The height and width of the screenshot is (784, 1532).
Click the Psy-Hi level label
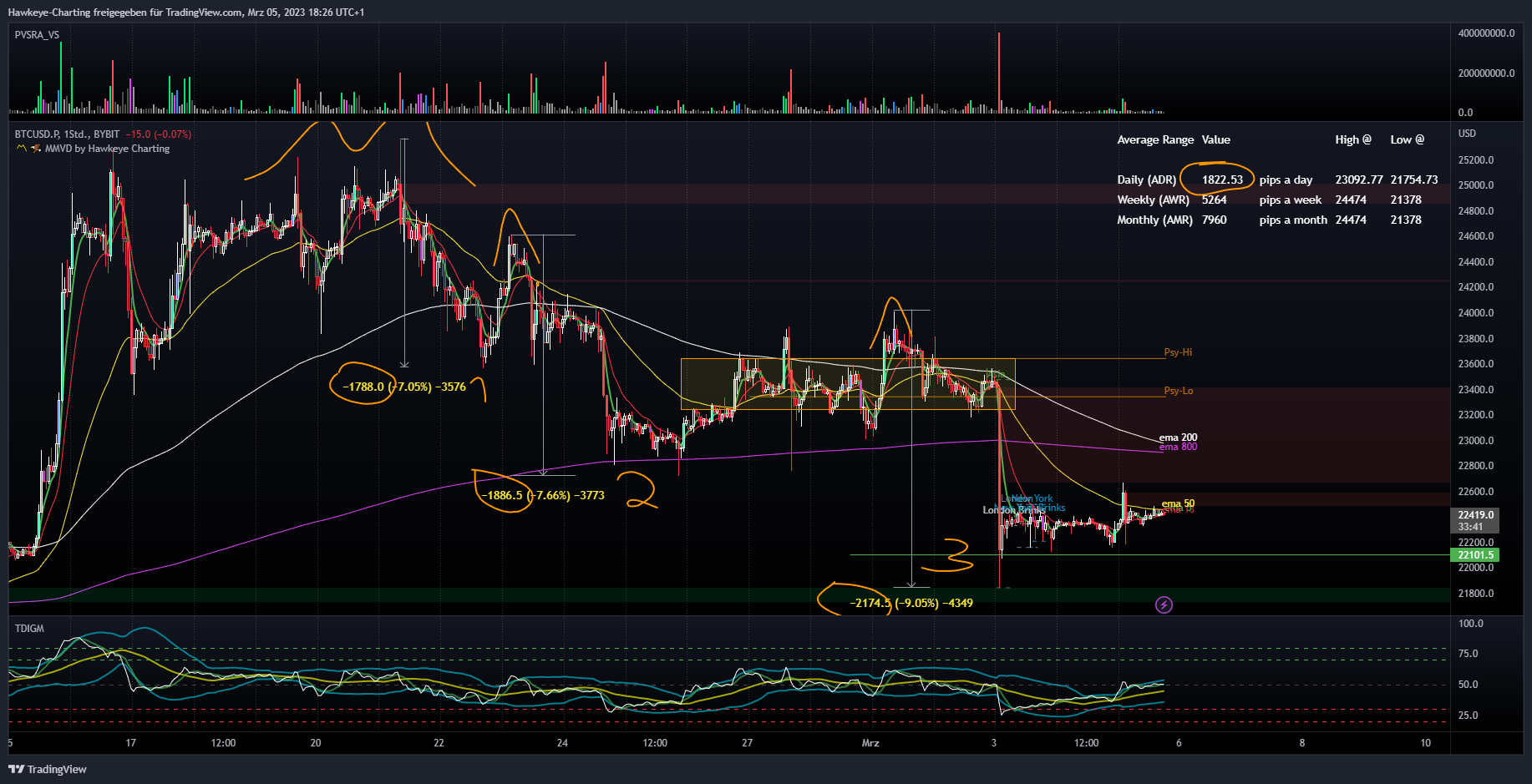click(x=1178, y=352)
